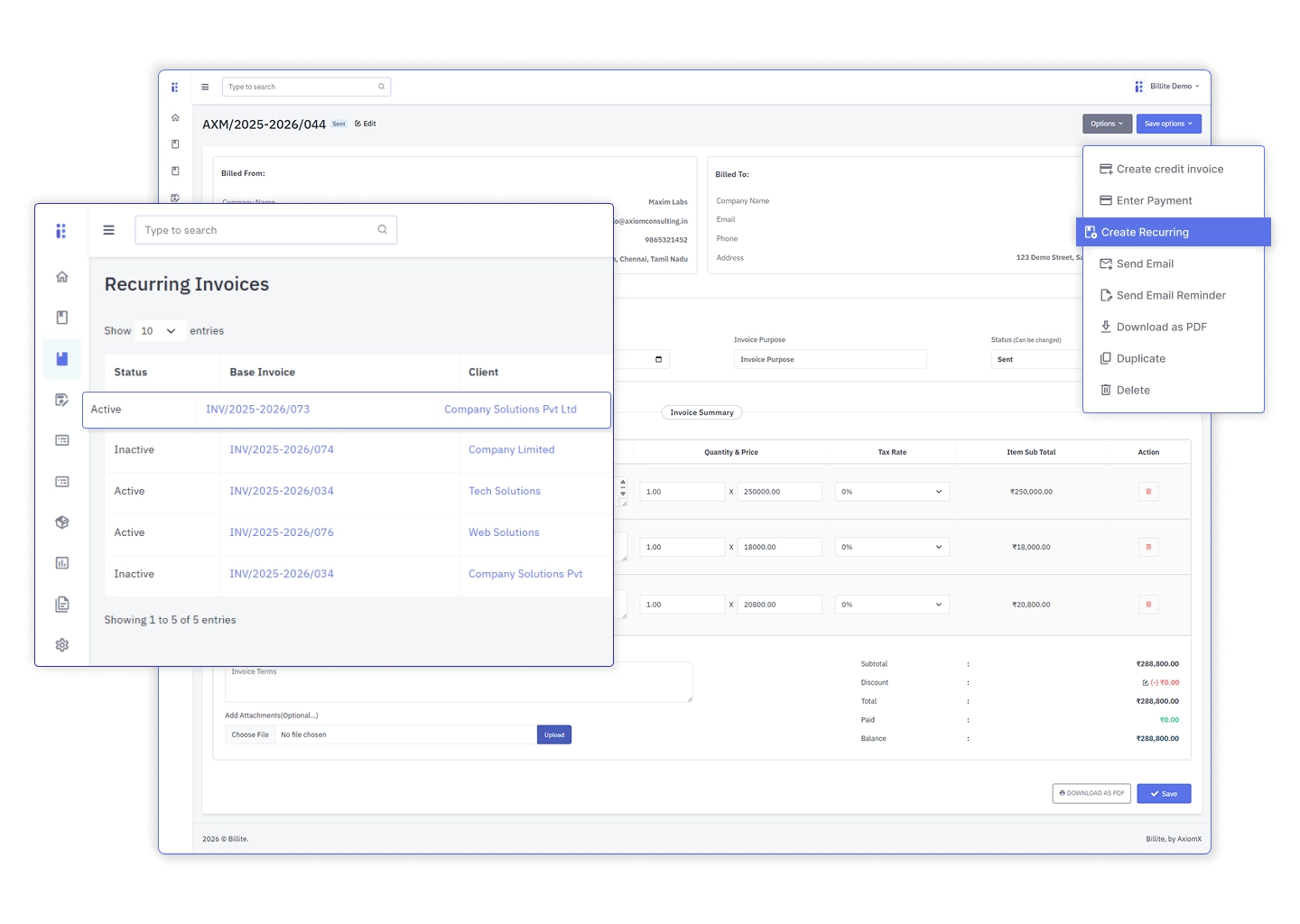The height and width of the screenshot is (924, 1300).
Task: Expand the Billite Demo account dropdown
Action: [x=1169, y=86]
